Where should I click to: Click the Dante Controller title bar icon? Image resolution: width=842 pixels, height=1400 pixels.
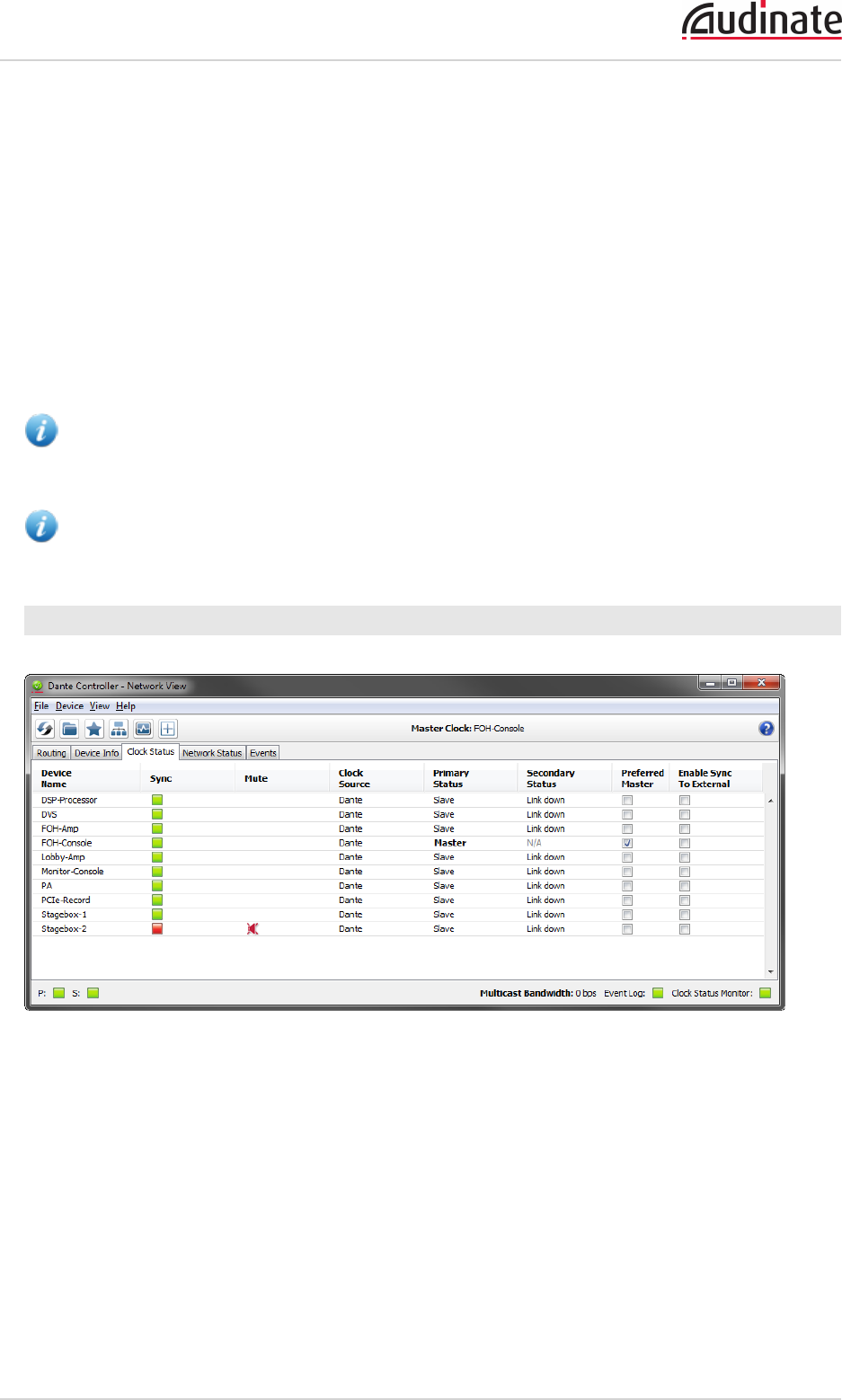(x=38, y=686)
